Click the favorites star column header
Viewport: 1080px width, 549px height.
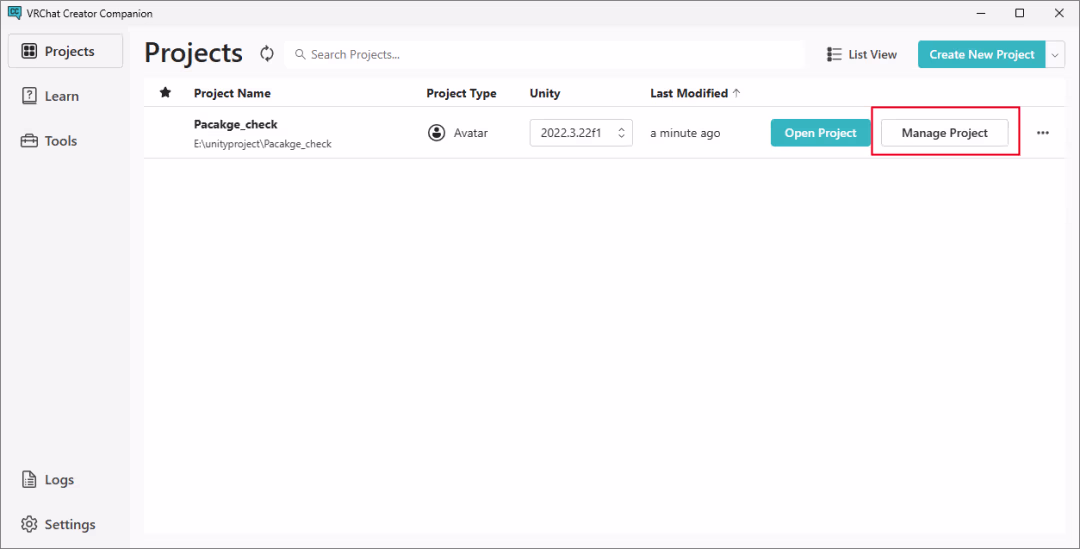(165, 92)
